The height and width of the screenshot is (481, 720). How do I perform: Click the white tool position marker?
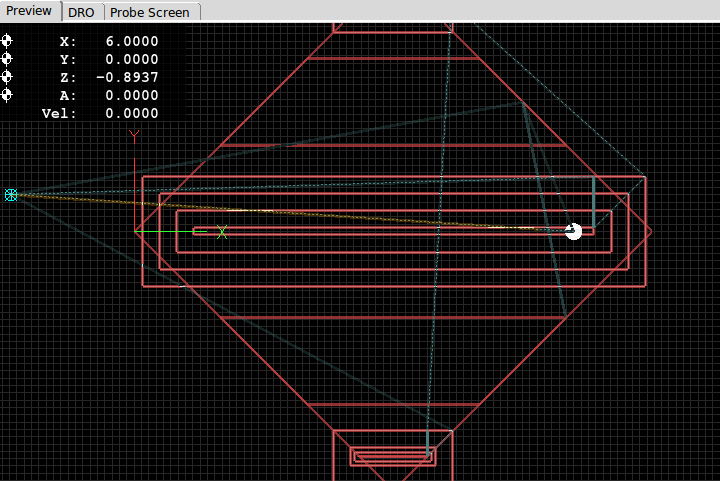(x=573, y=231)
